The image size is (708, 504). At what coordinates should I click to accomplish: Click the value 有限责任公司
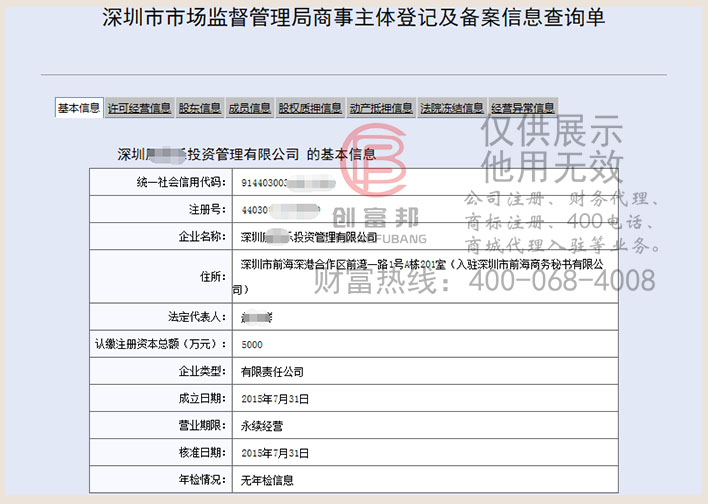(272, 372)
